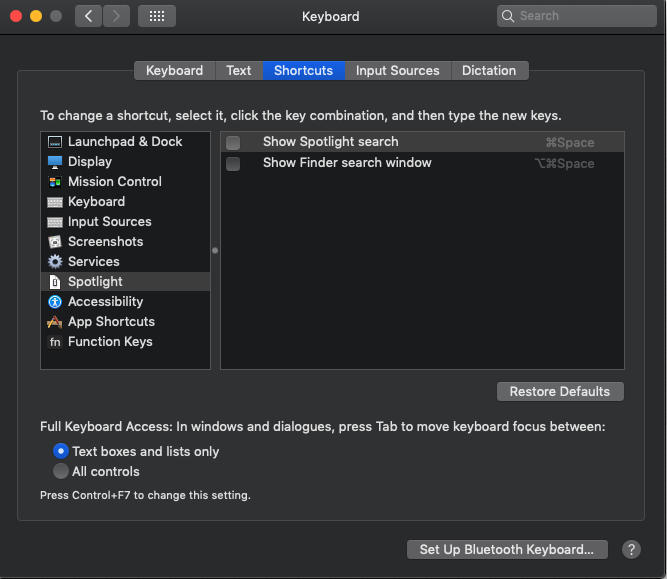Enable Show Finder search window checkbox
The width and height of the screenshot is (667, 579).
tap(233, 163)
